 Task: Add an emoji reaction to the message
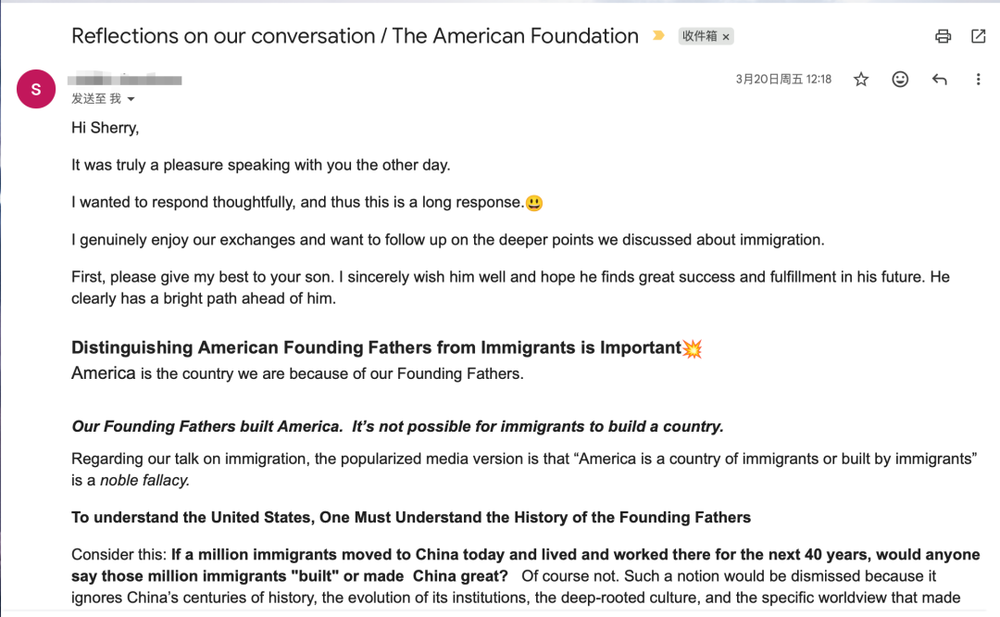pyautogui.click(x=900, y=79)
